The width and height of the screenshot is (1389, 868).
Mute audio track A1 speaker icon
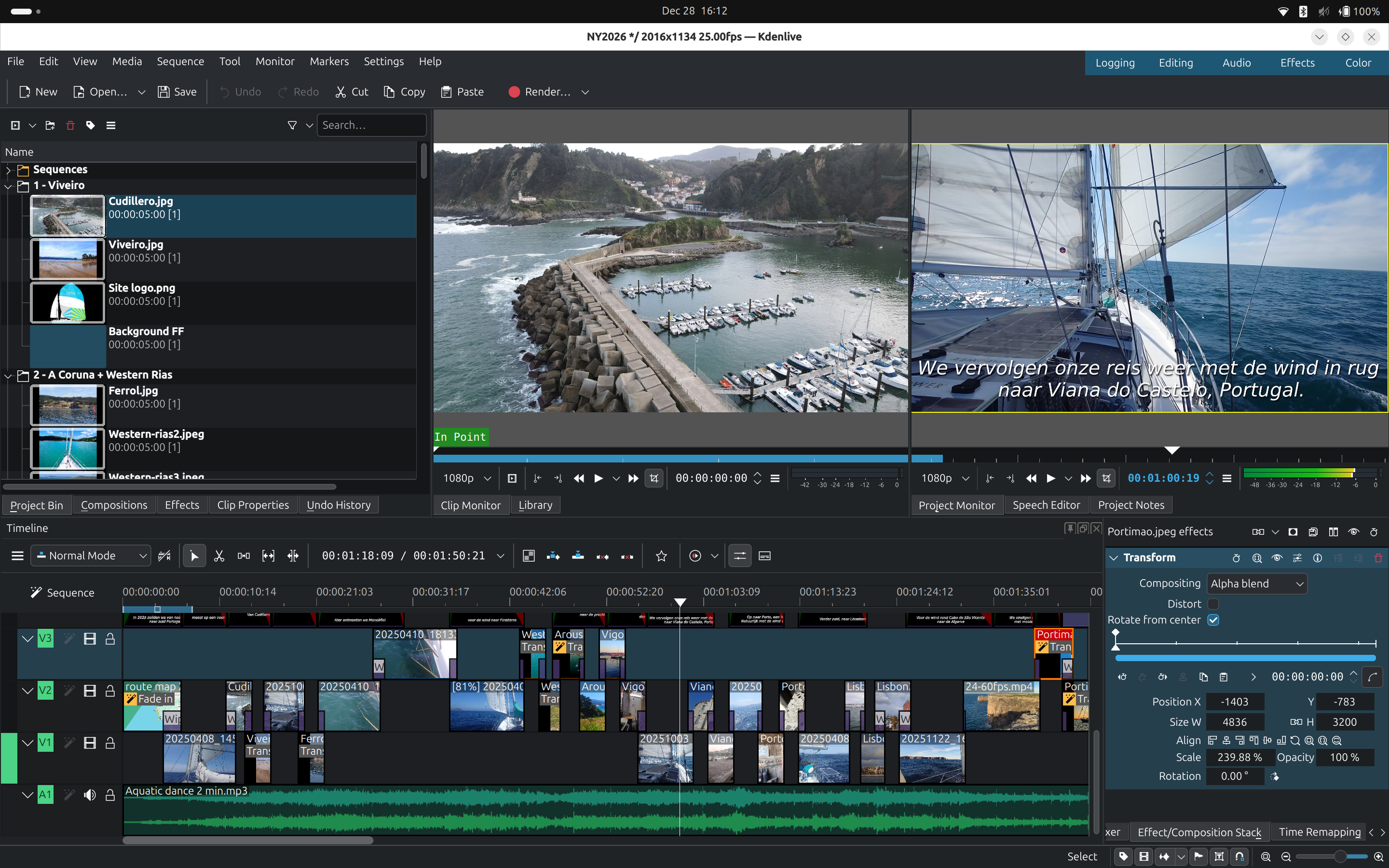[x=90, y=795]
